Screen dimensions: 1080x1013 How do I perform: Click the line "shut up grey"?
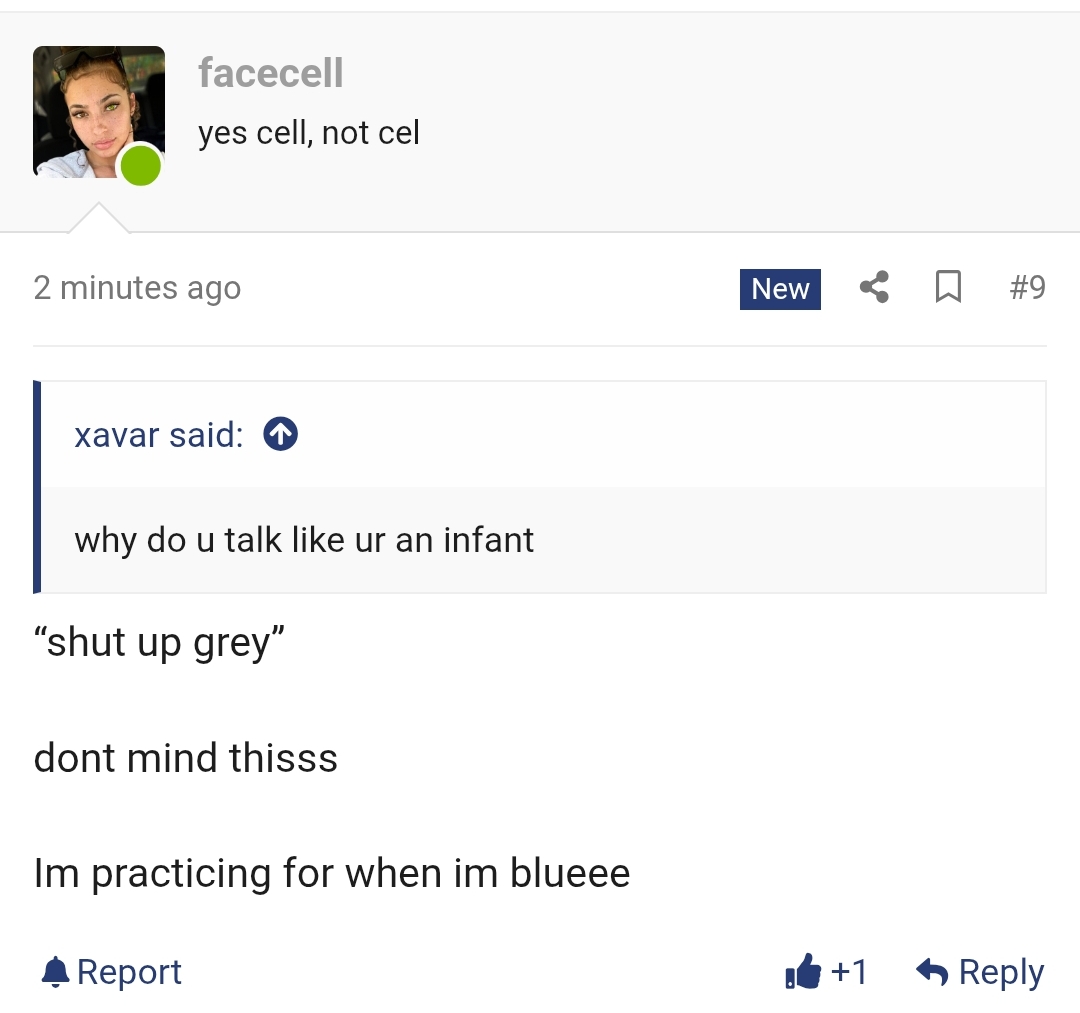pyautogui.click(x=159, y=643)
